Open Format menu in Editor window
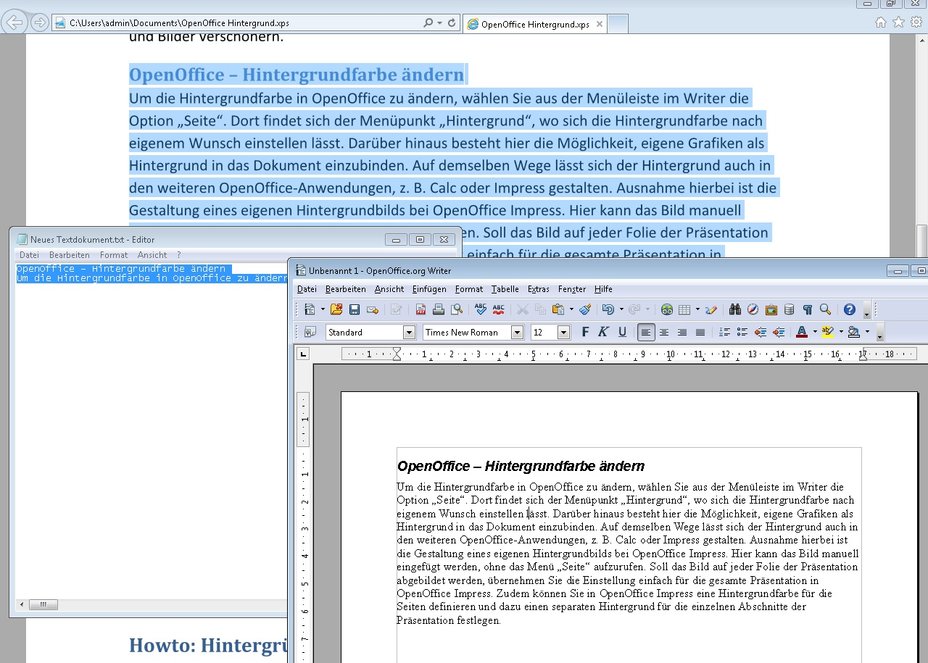This screenshot has height=663, width=928. pyautogui.click(x=114, y=255)
